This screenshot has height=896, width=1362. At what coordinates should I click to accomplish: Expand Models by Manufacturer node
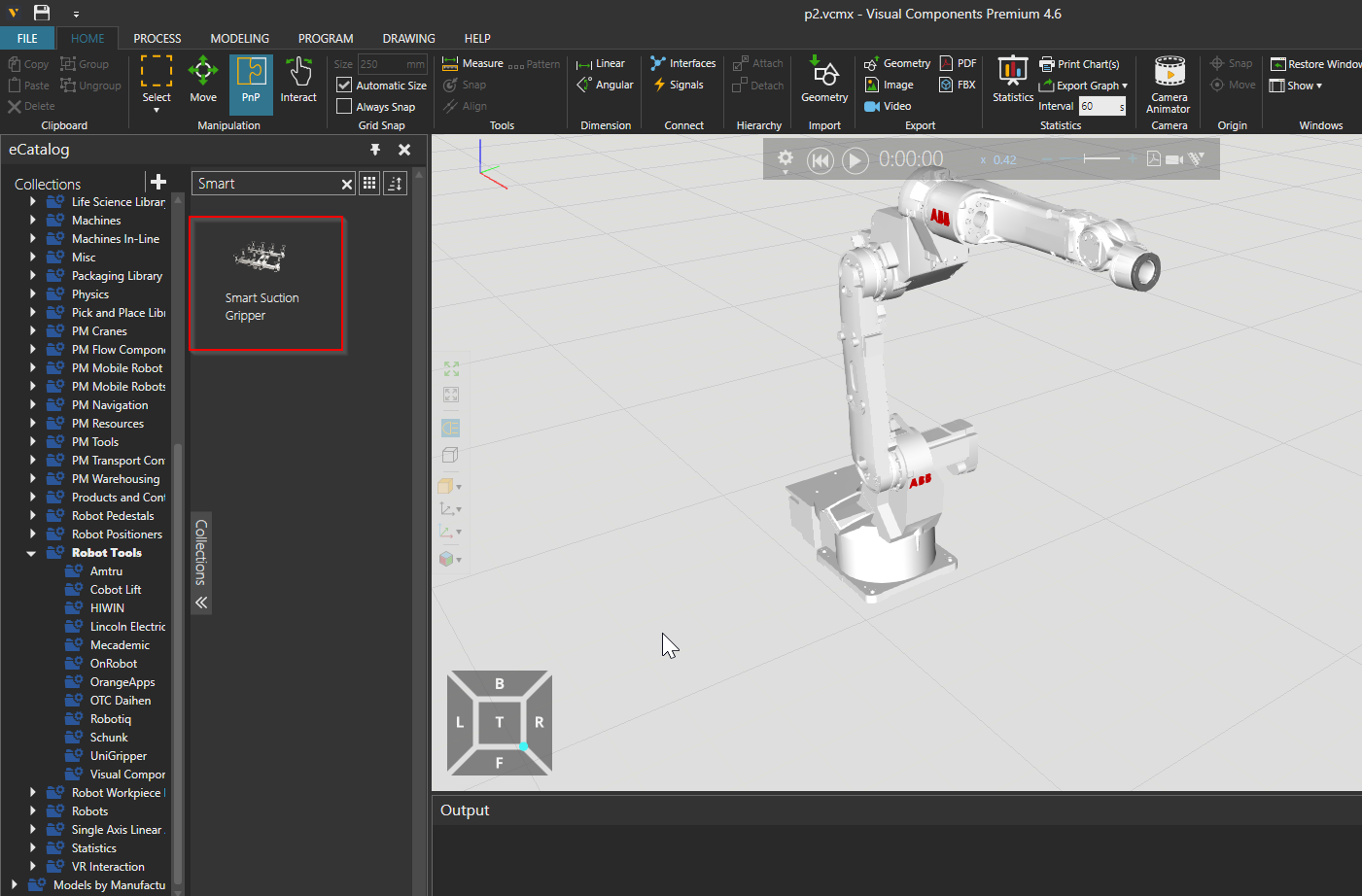click(x=15, y=884)
